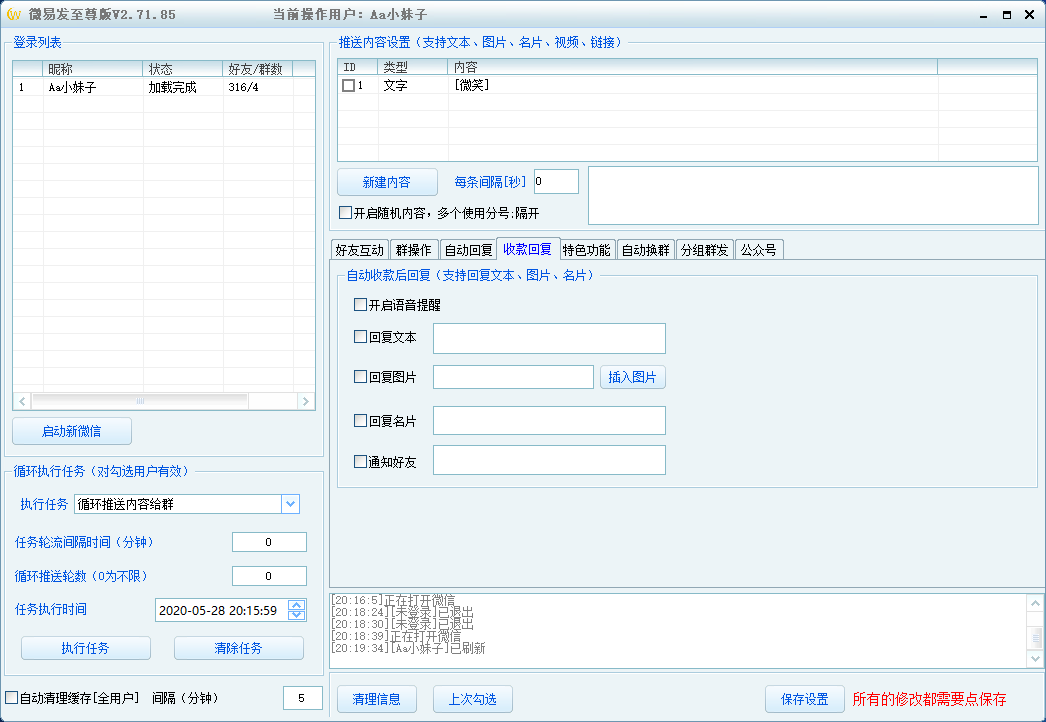Switch to the 群操作 tab
This screenshot has width=1046, height=722.
click(415, 248)
